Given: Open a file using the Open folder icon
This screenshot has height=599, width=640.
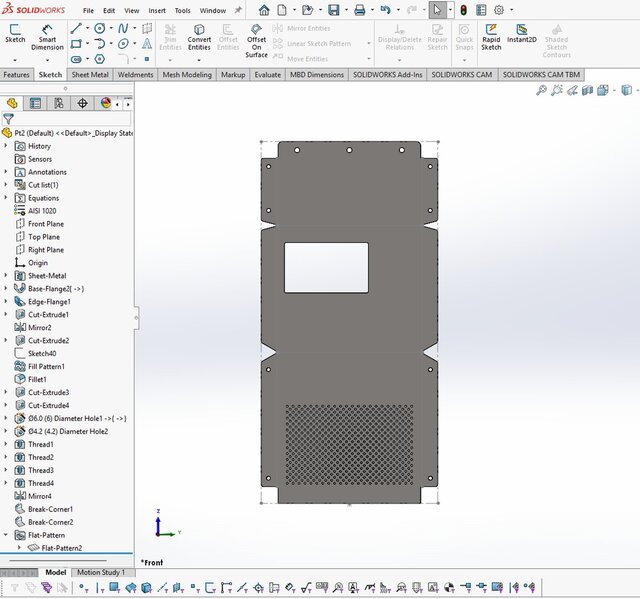Looking at the screenshot, I should point(307,10).
